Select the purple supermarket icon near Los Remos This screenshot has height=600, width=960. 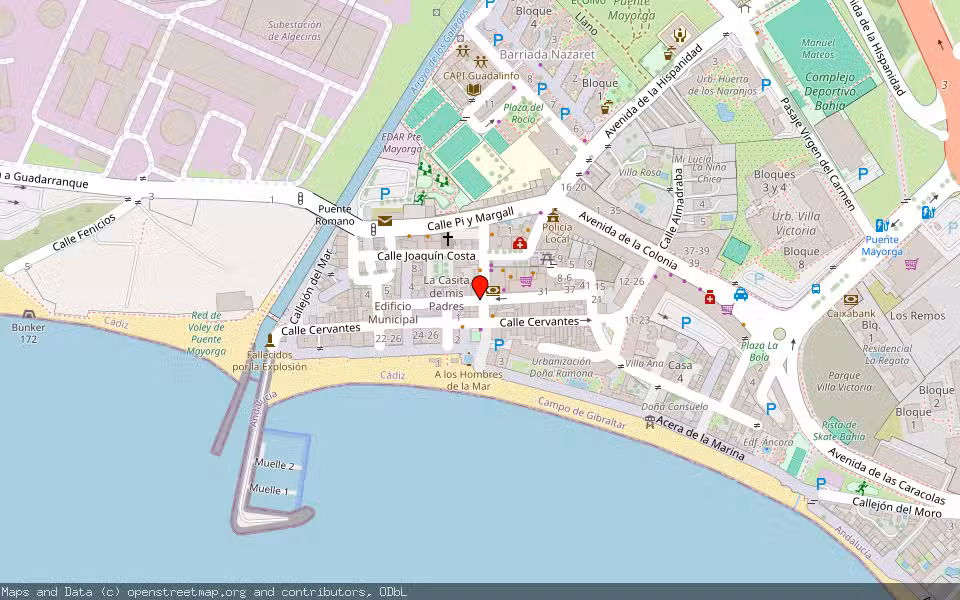click(x=911, y=264)
